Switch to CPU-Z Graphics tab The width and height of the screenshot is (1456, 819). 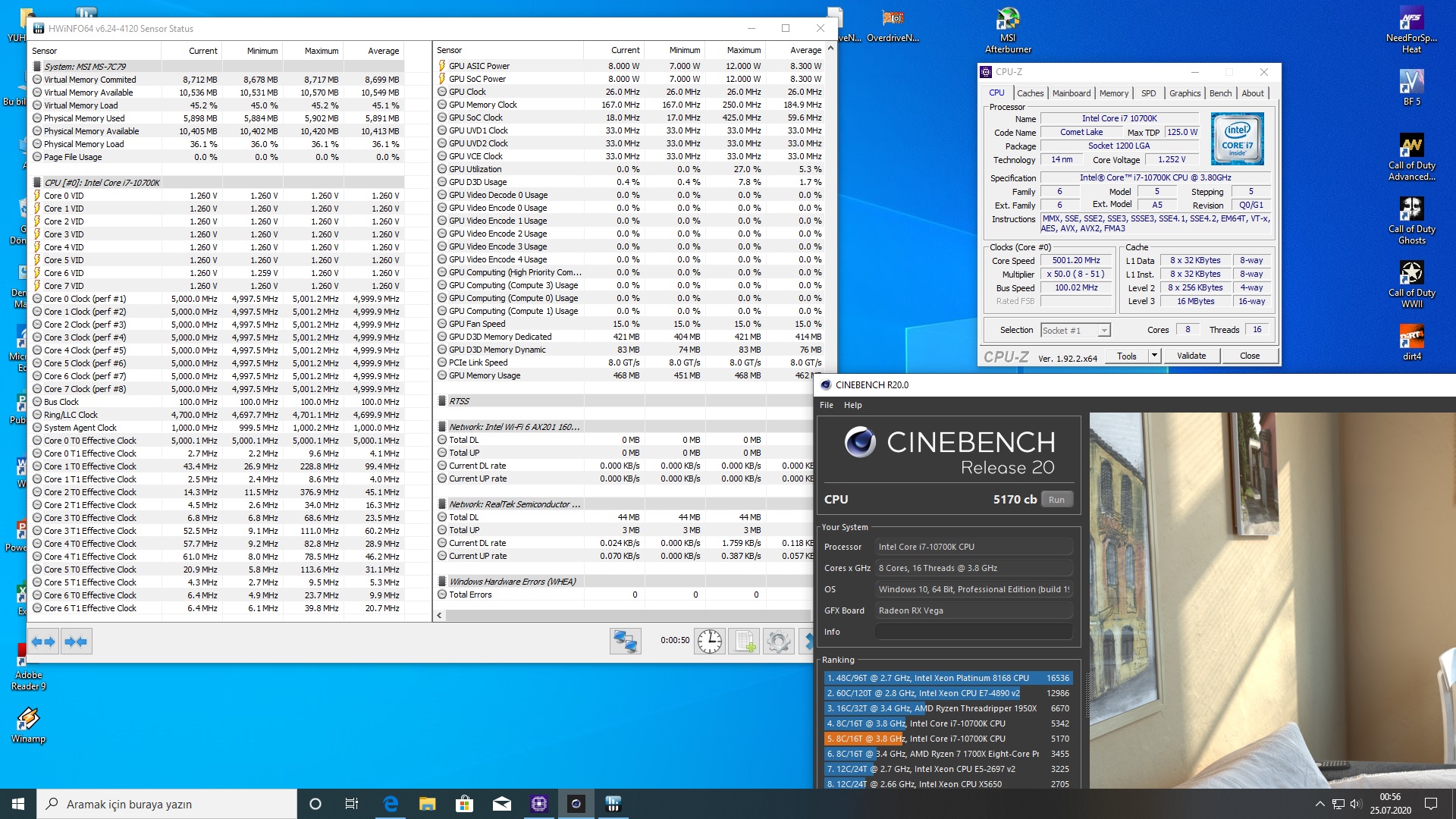pyautogui.click(x=1185, y=93)
